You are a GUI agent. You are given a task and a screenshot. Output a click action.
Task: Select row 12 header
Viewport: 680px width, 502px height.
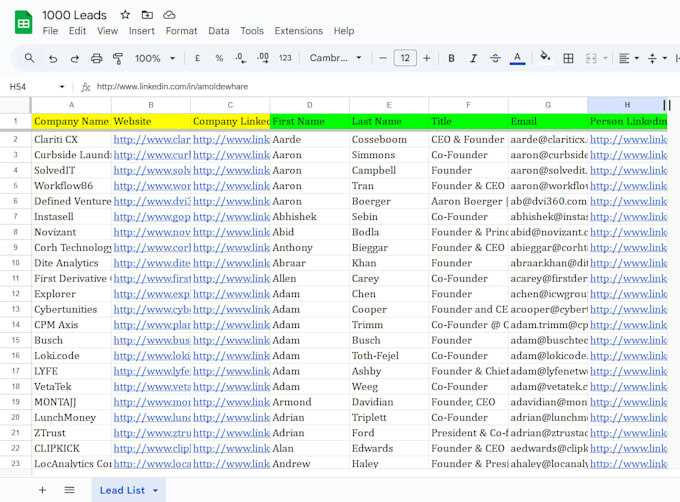[x=16, y=294]
